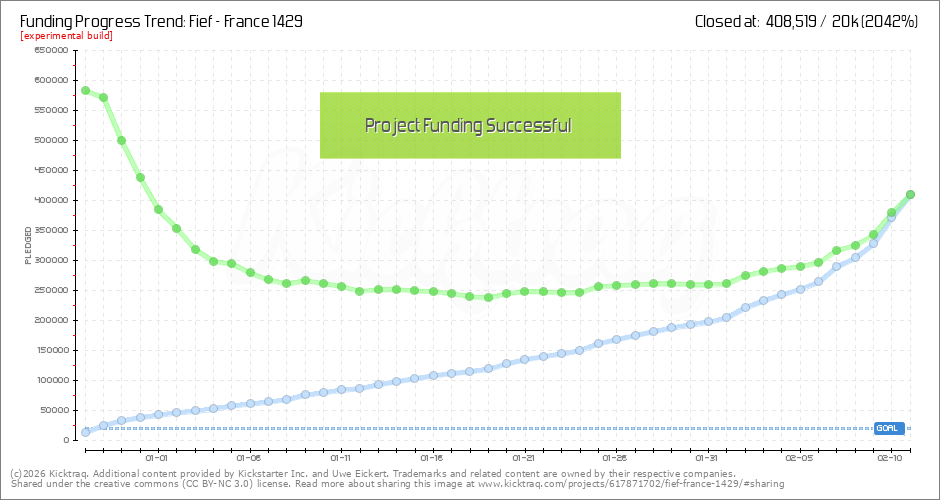940x500 pixels.
Task: Select the 400000 y-axis value
Action: [51, 200]
